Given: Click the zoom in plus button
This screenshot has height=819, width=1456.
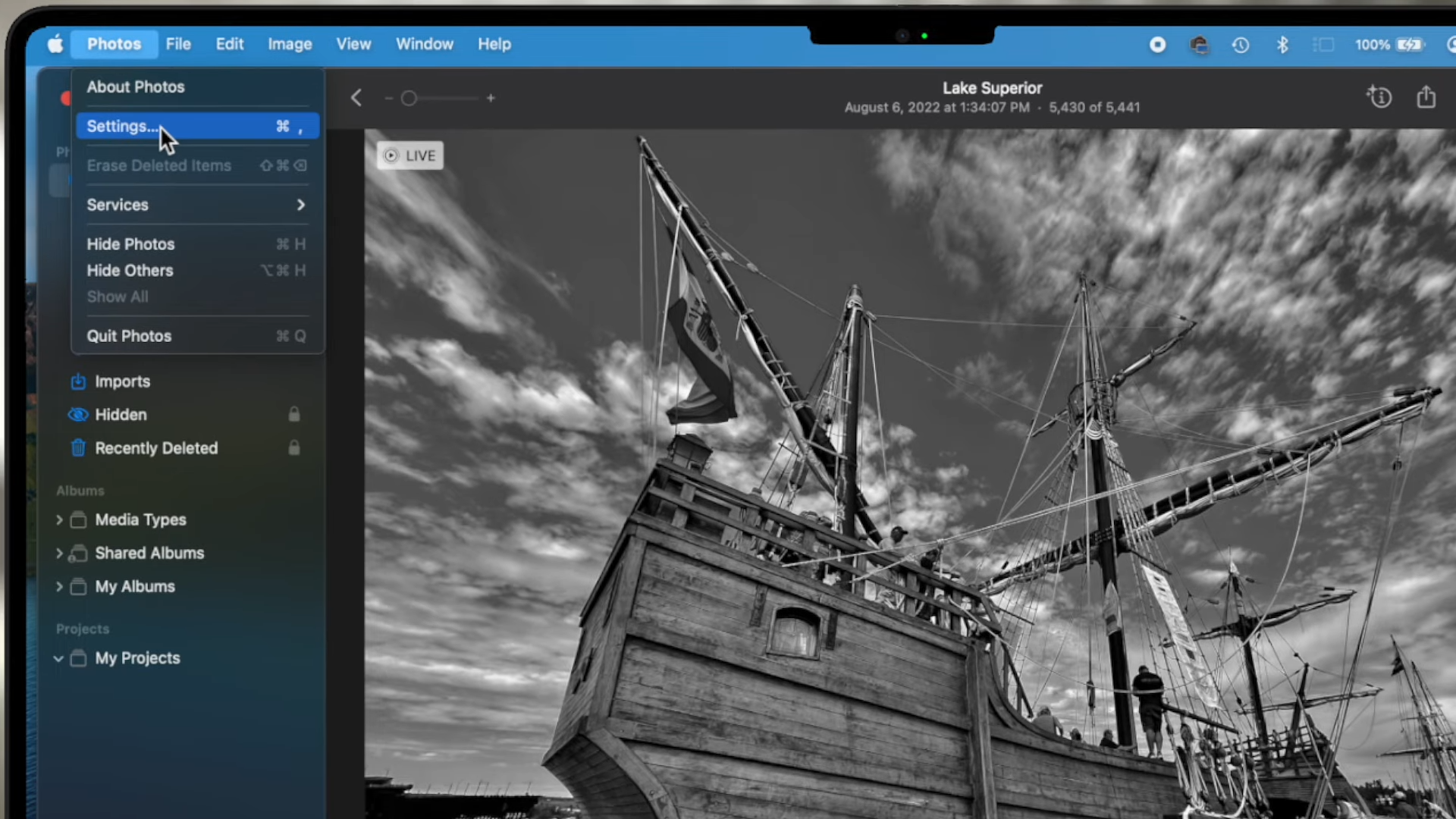Looking at the screenshot, I should 491,98.
